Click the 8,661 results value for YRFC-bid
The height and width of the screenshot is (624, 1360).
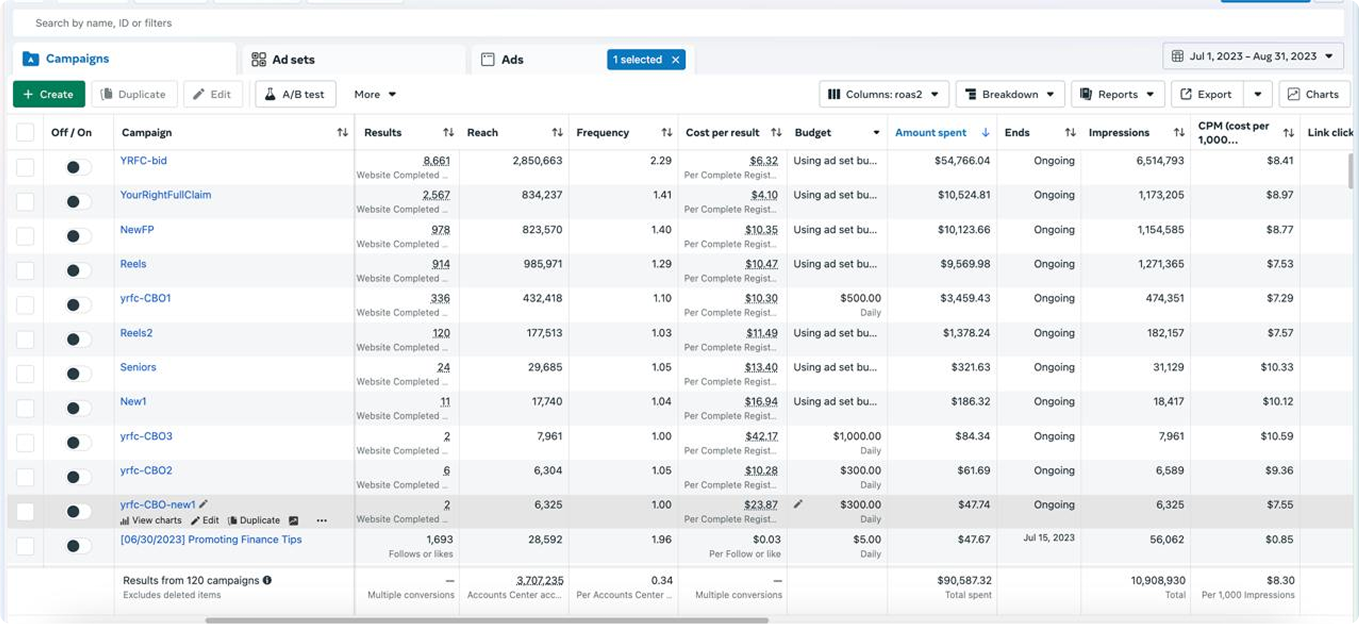[436, 160]
